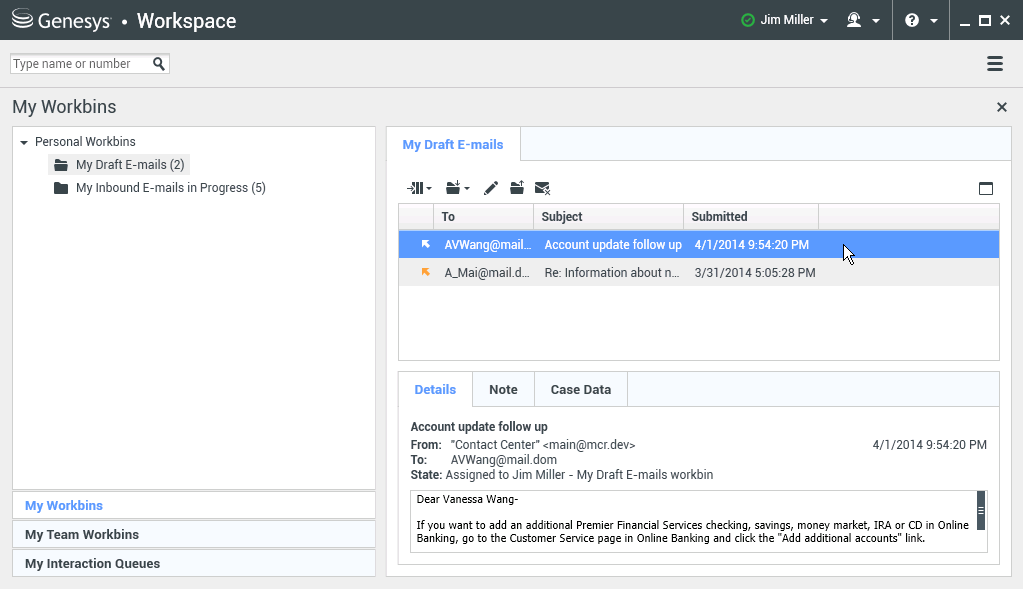Click the delete e-mail envelope icon

542,188
